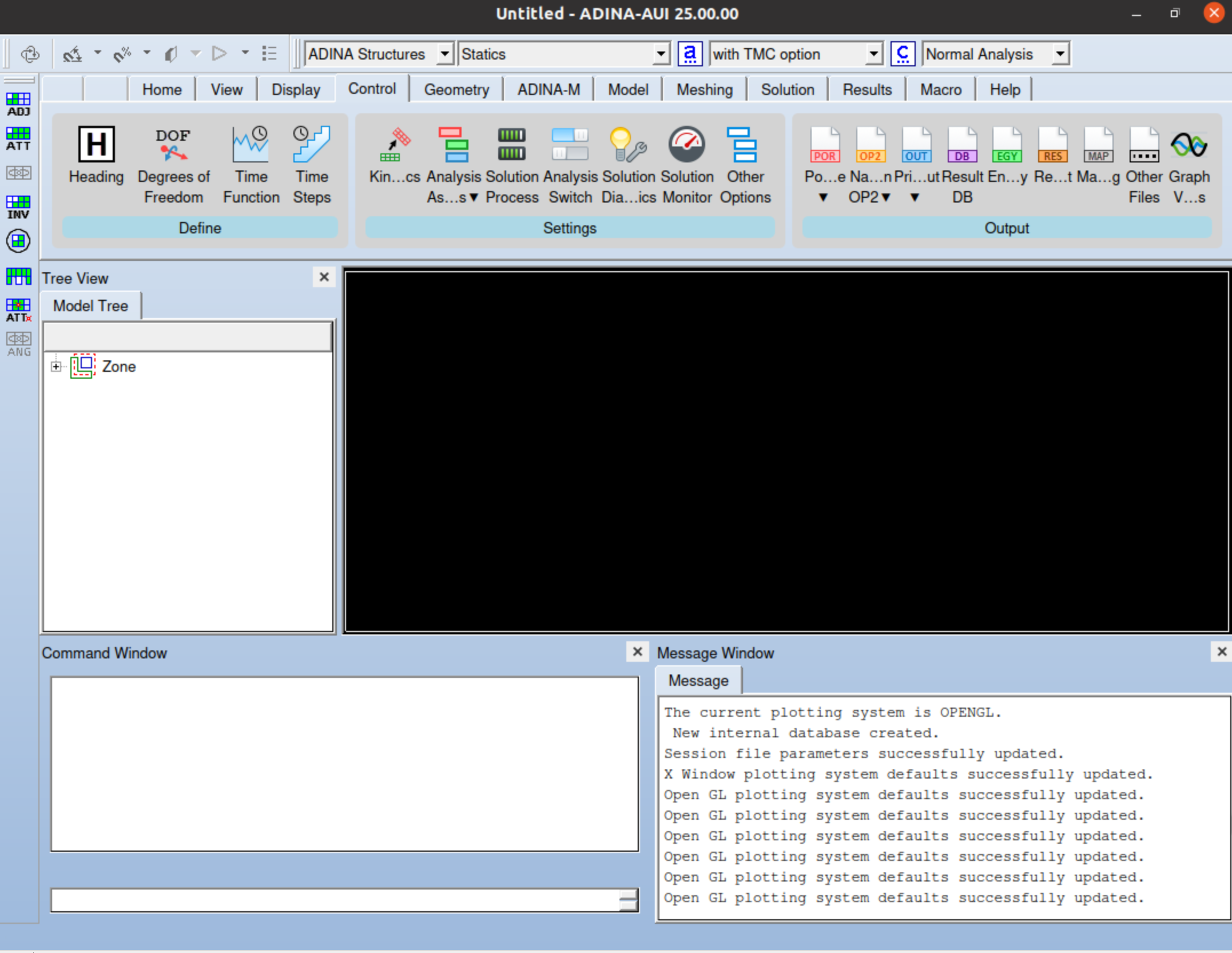Screen dimensions: 1232x953
Task: Click the INV grid sidebar icon
Action: 18,208
